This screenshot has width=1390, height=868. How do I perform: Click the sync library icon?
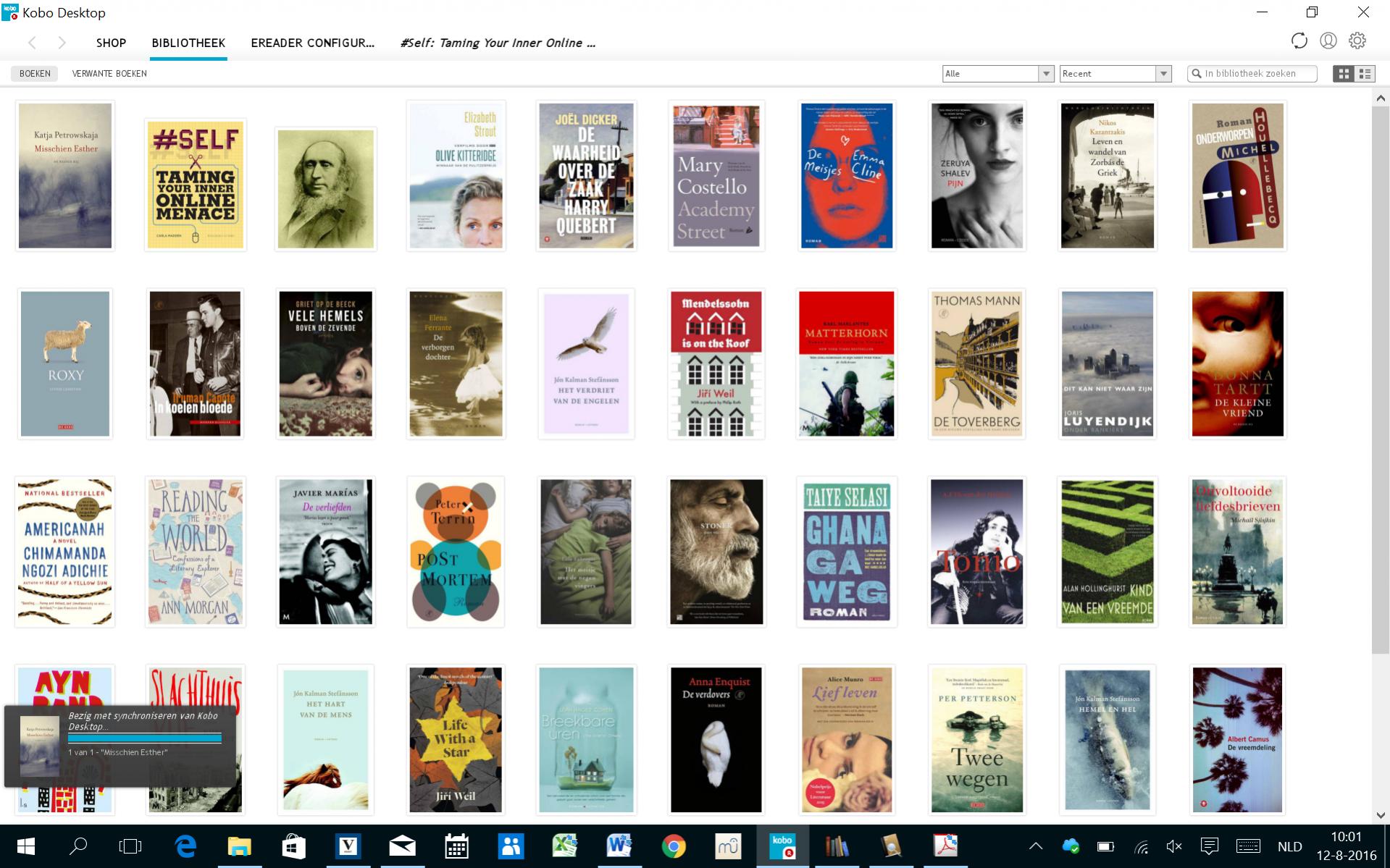pyautogui.click(x=1299, y=41)
